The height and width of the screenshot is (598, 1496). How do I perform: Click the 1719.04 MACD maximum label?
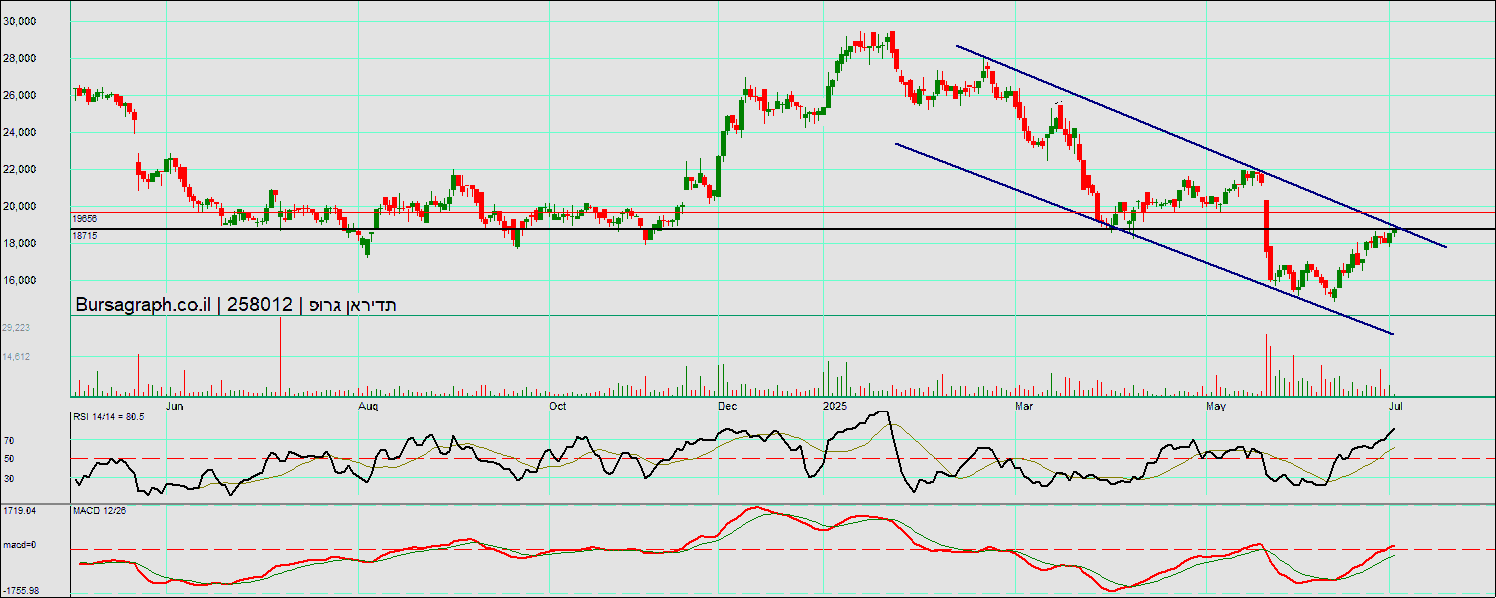click(19, 510)
